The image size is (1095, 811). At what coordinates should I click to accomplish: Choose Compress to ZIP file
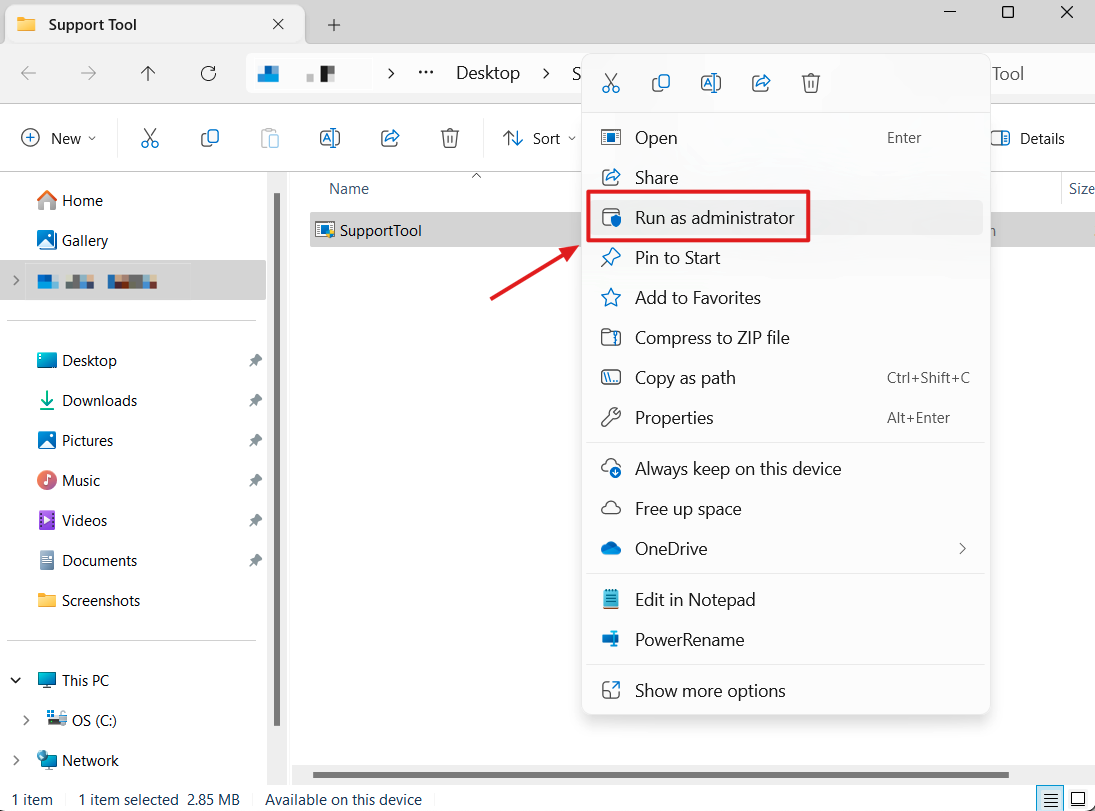pyautogui.click(x=711, y=338)
